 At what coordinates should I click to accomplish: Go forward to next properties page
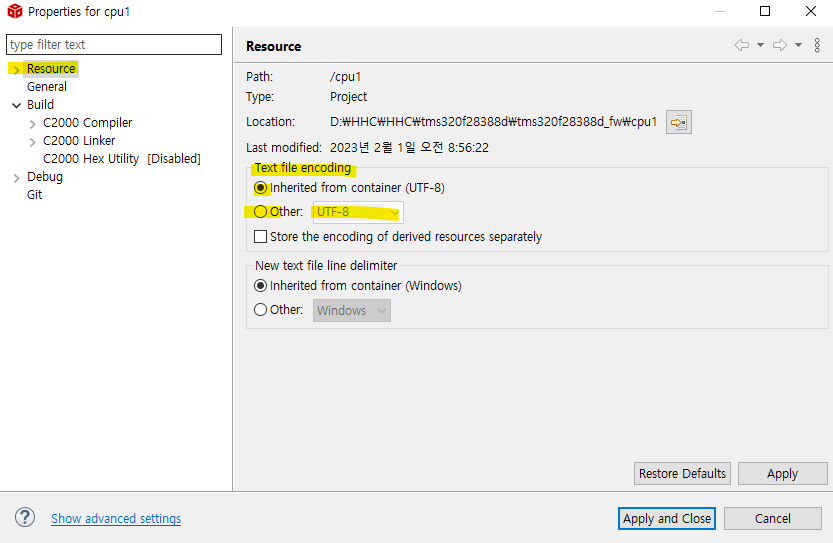779,46
